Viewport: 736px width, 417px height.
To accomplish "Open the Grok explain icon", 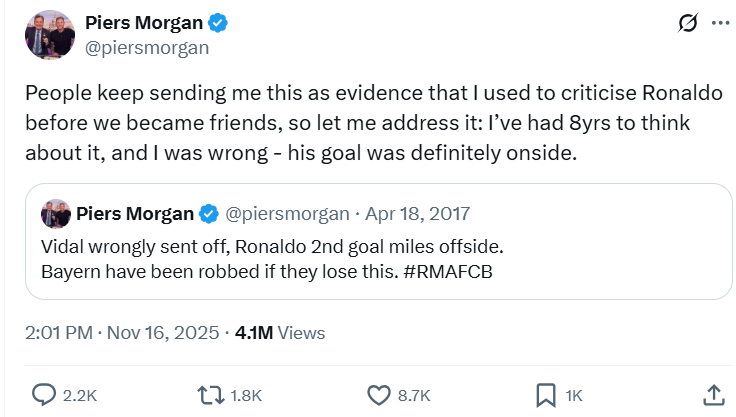I will [x=687, y=24].
